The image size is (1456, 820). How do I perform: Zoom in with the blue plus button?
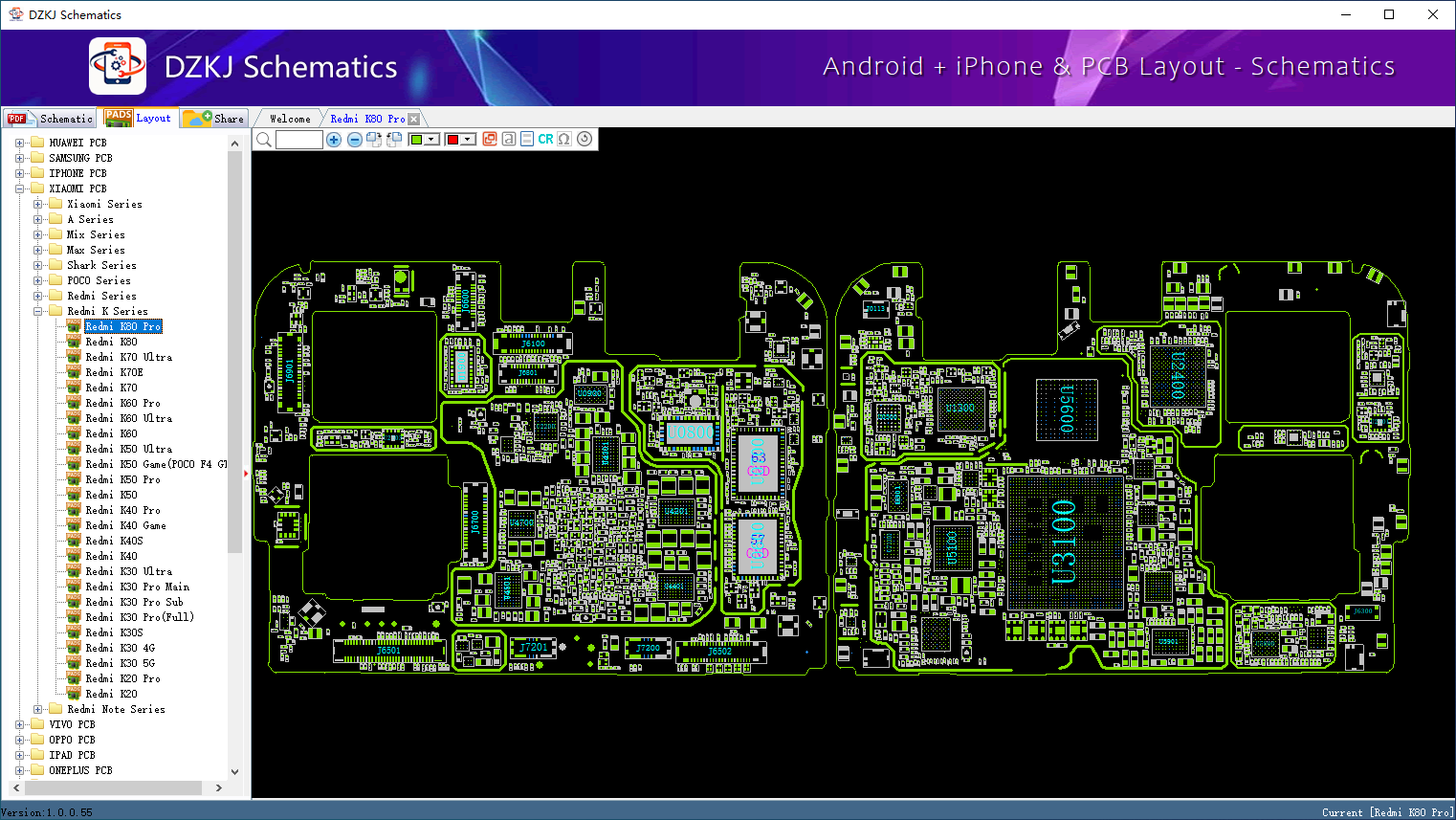[334, 140]
